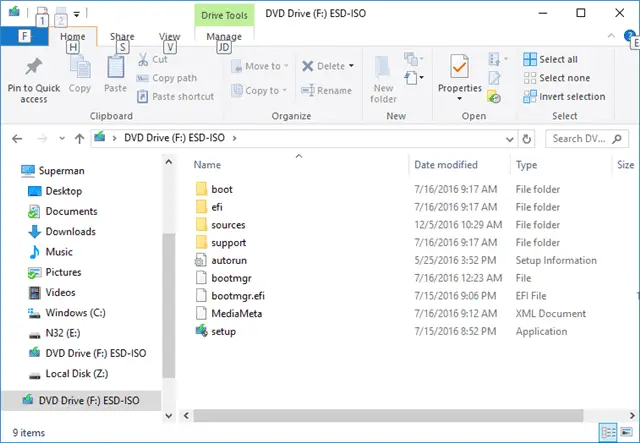Viewport: 640px width, 443px height.
Task: Click the Forward navigation arrow
Action: [x=42, y=139]
